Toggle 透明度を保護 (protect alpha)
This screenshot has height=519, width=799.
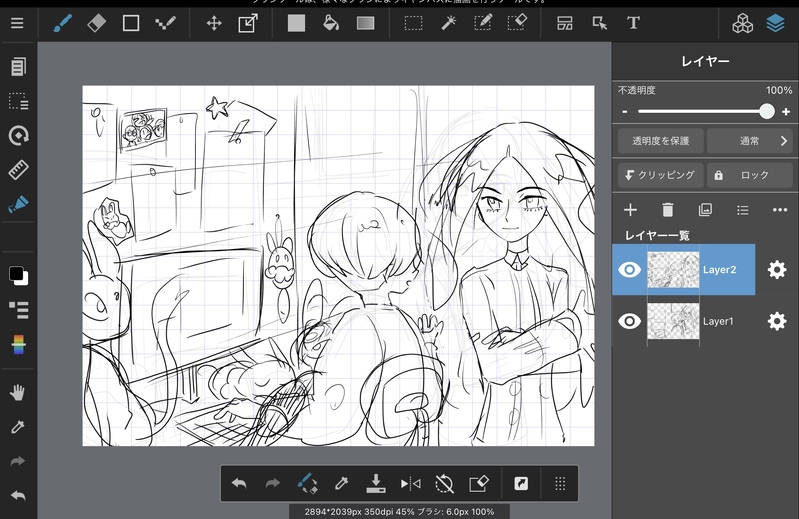point(660,141)
